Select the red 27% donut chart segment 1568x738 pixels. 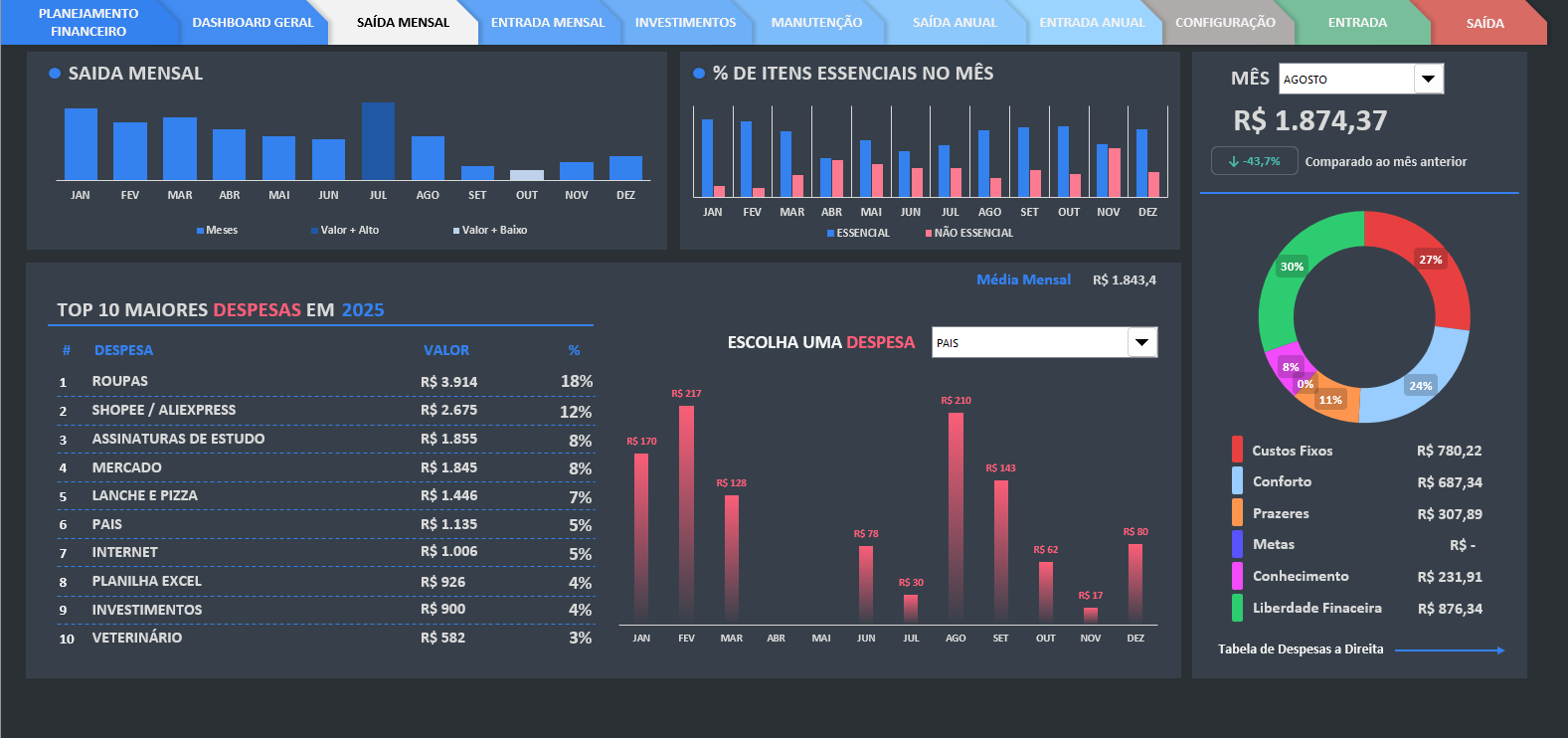(x=1432, y=261)
